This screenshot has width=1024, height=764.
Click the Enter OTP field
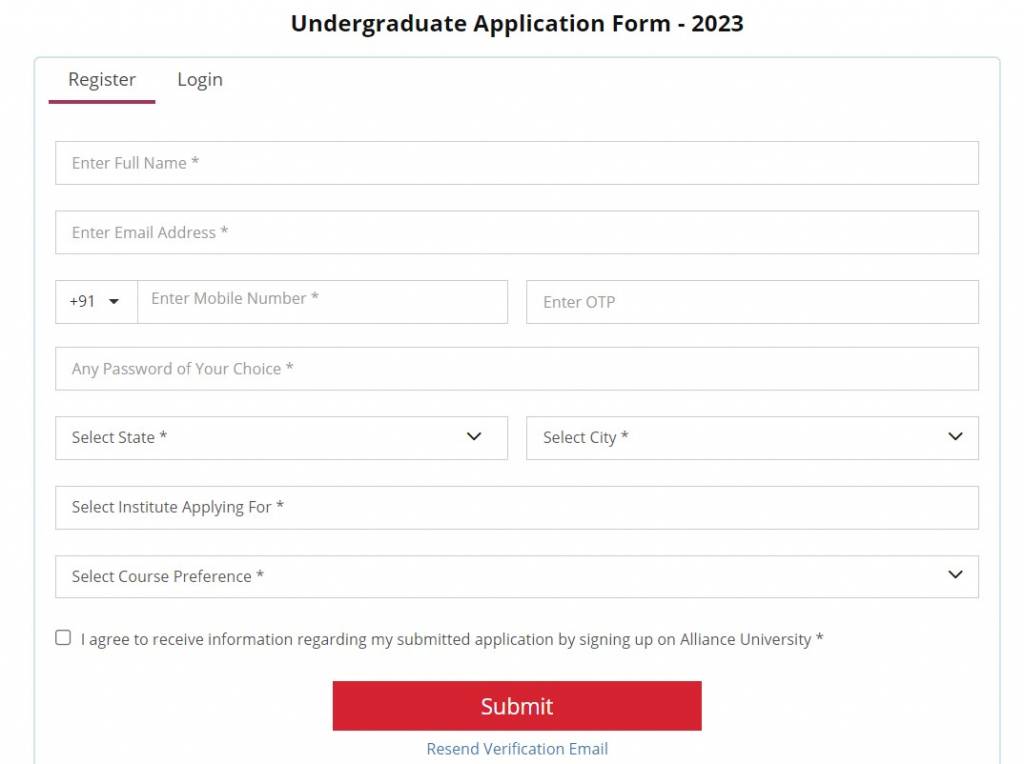(x=750, y=301)
